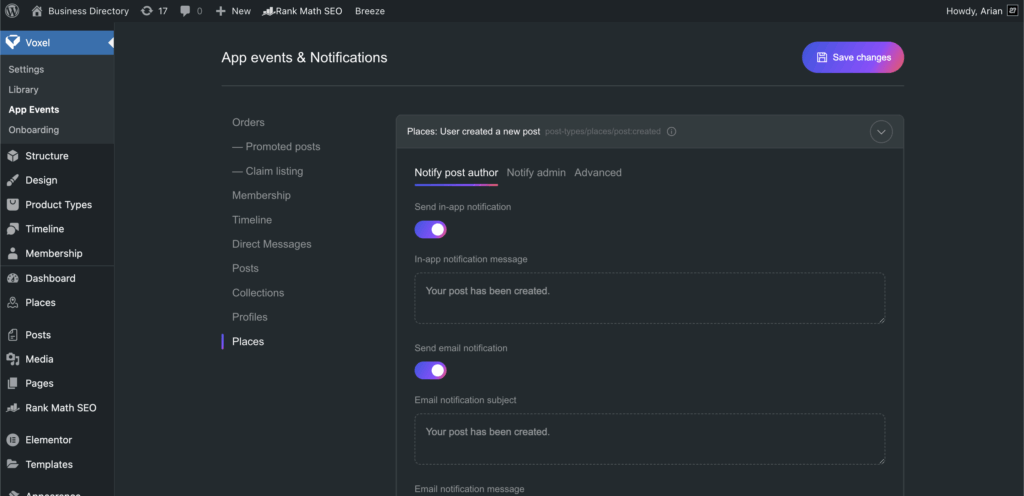Collapse the Places event panel chevron

click(x=880, y=132)
